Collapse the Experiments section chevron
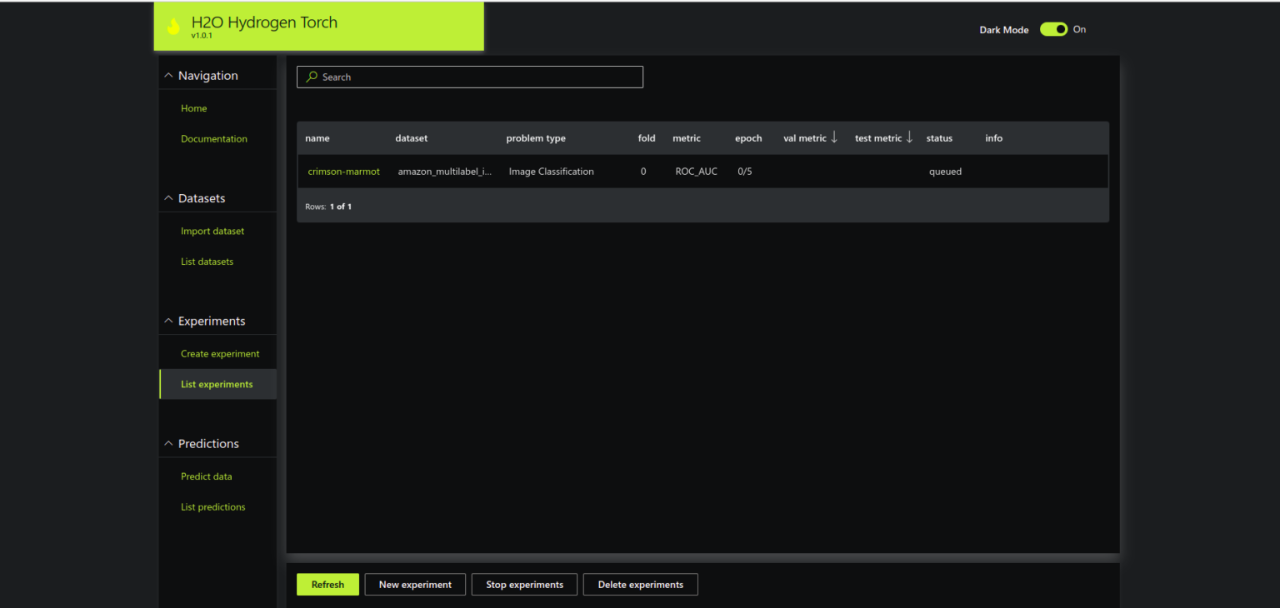 pyautogui.click(x=169, y=322)
